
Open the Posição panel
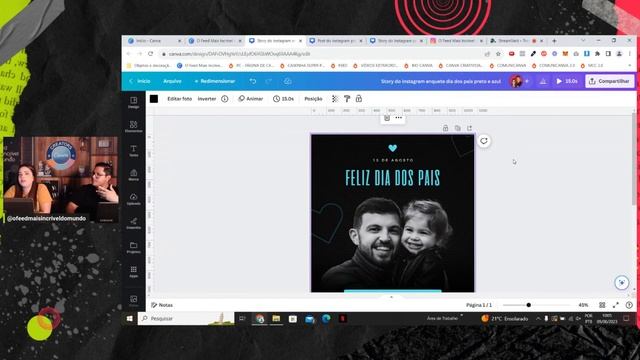tap(313, 99)
